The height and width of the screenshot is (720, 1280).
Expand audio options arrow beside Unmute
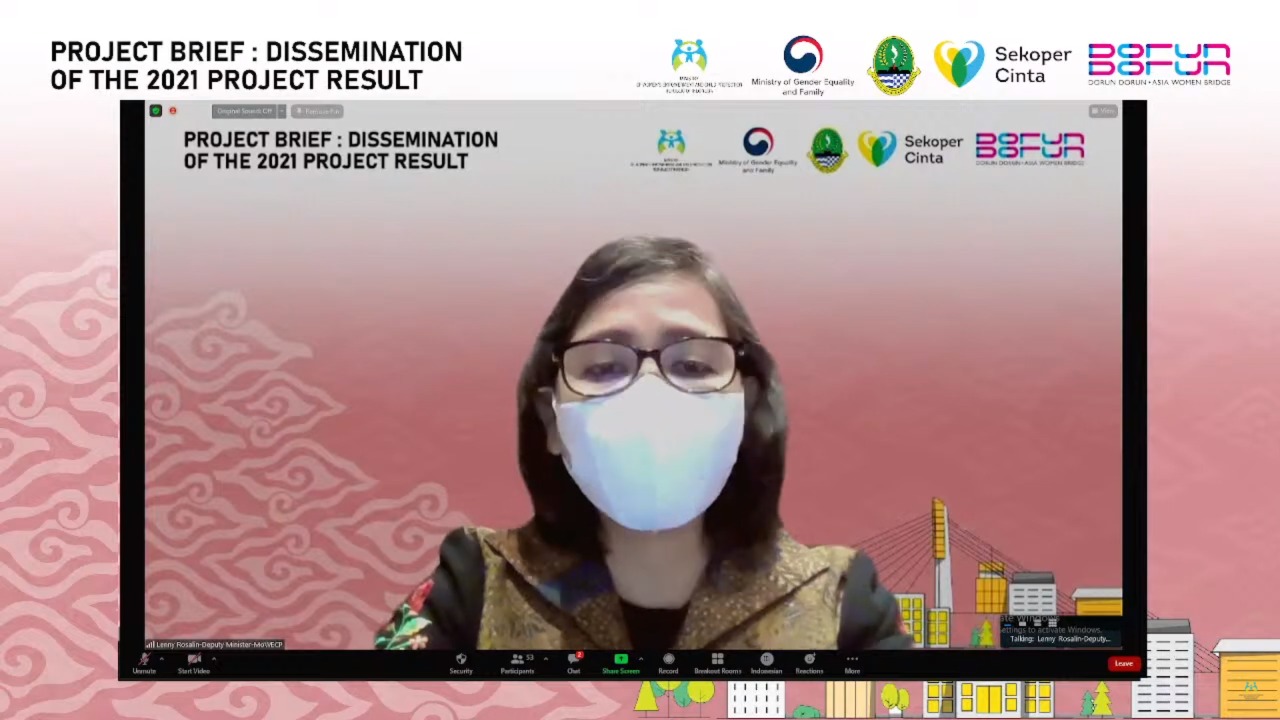point(161,658)
